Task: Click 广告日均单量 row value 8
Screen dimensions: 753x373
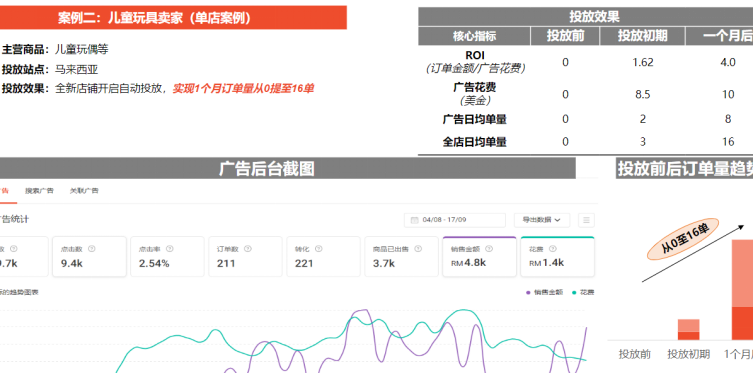Action: (x=728, y=119)
